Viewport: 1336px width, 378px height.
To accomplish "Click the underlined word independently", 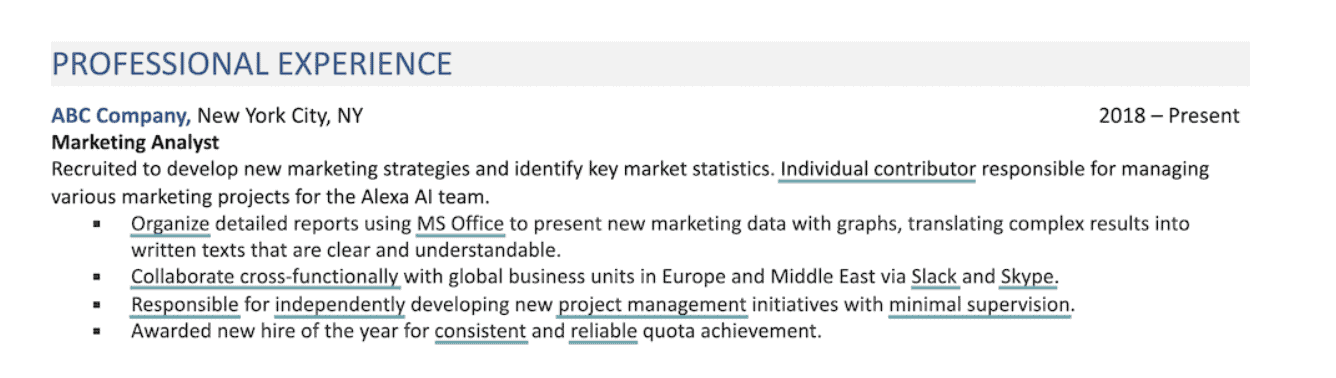I will coord(340,303).
